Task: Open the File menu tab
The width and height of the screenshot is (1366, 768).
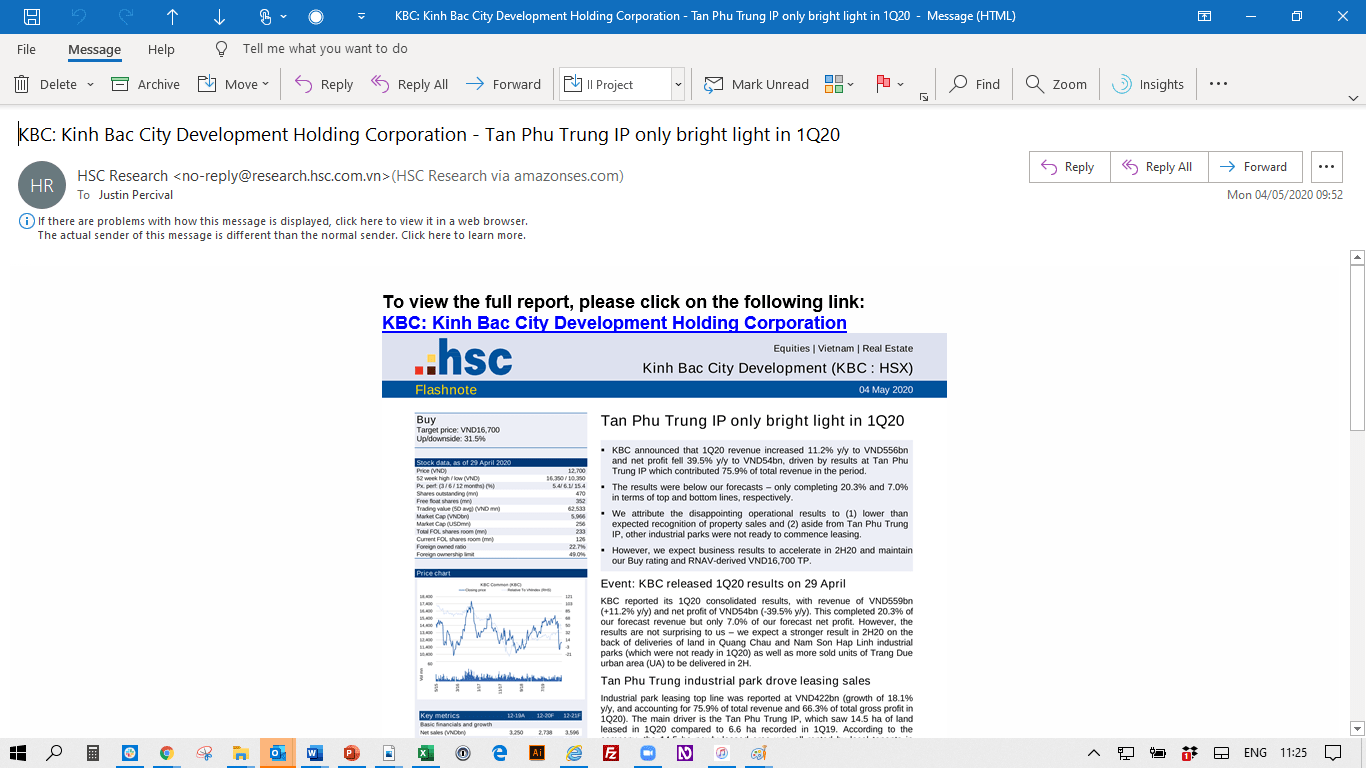Action: [26, 49]
